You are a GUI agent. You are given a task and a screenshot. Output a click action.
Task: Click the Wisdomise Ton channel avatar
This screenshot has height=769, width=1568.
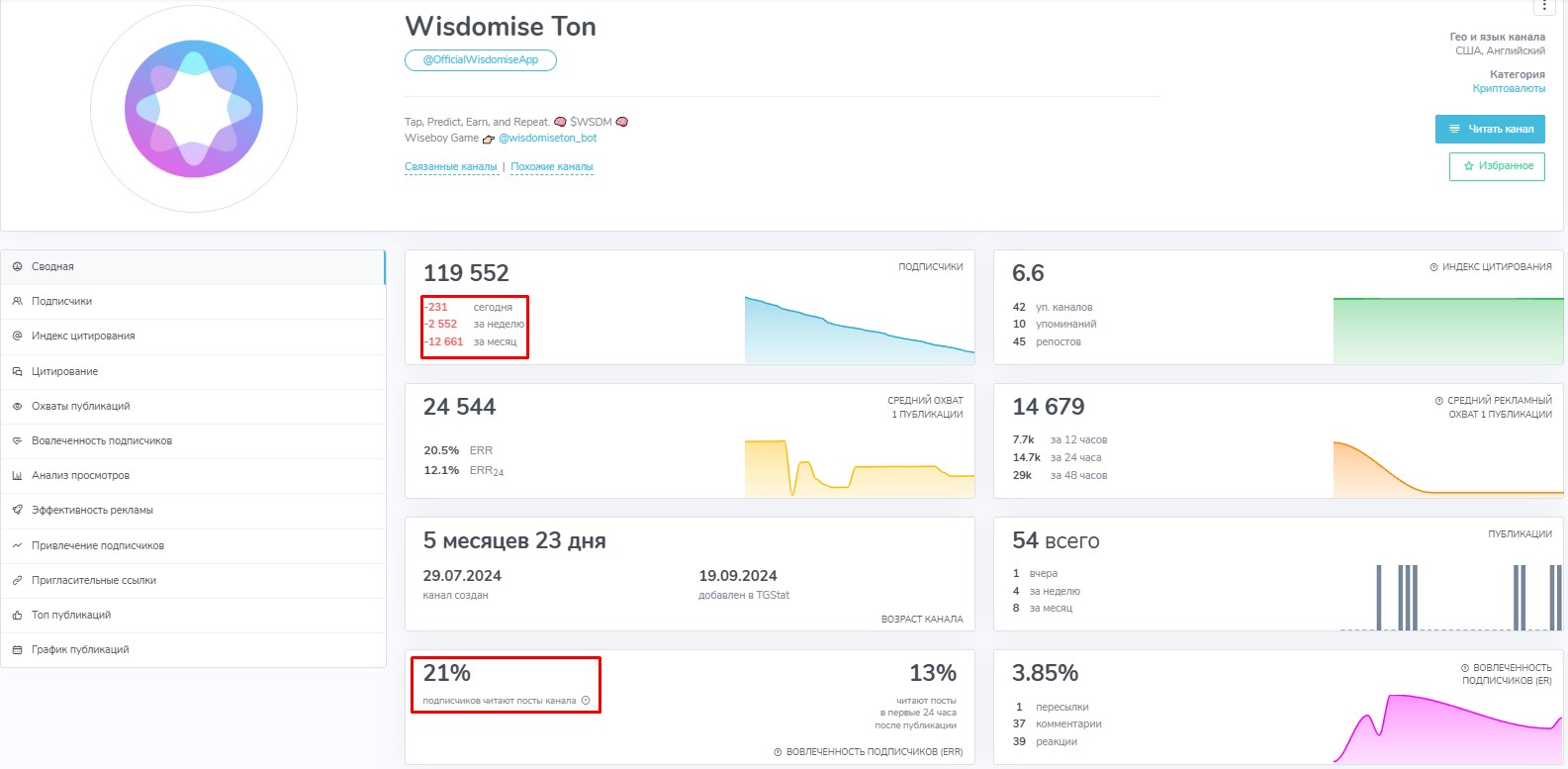[x=194, y=109]
